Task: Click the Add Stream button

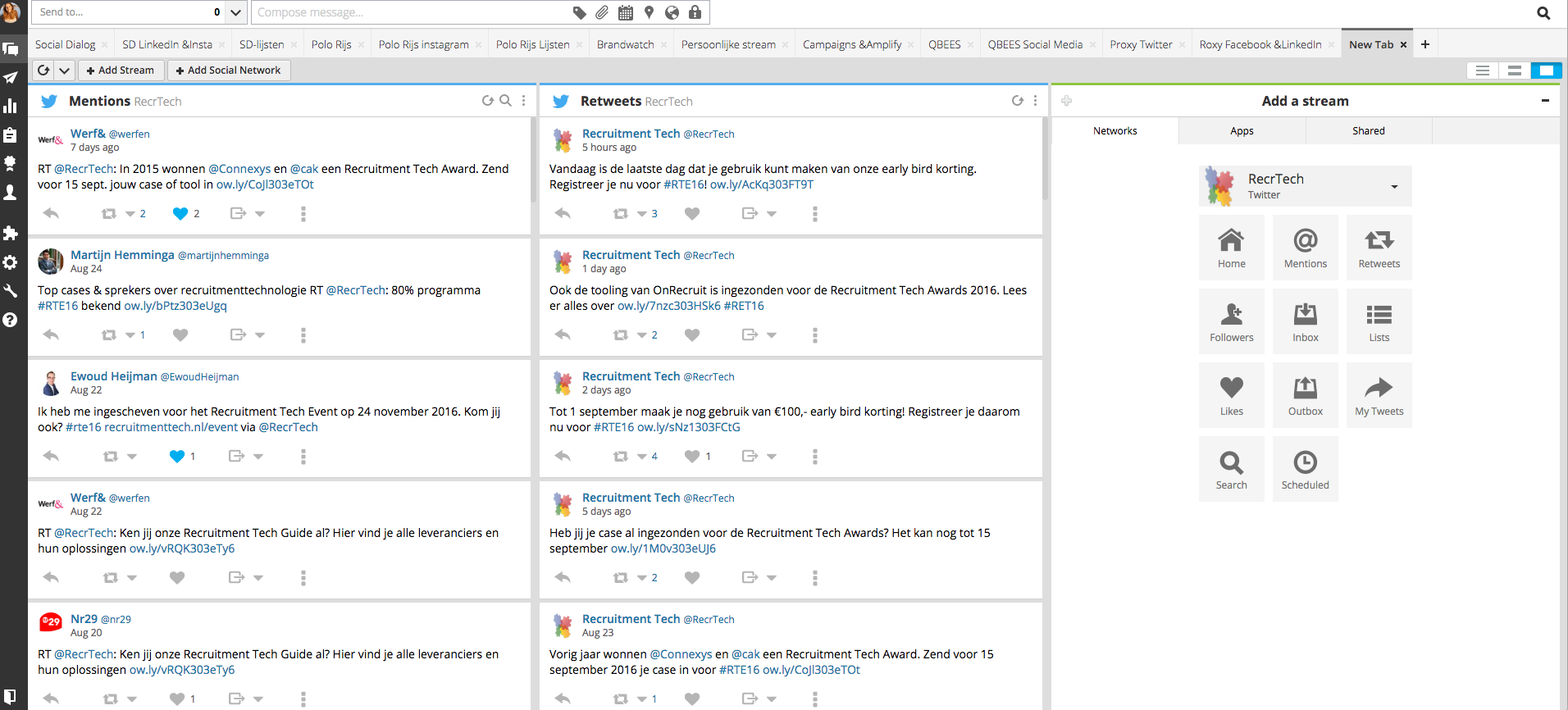Action: tap(121, 71)
